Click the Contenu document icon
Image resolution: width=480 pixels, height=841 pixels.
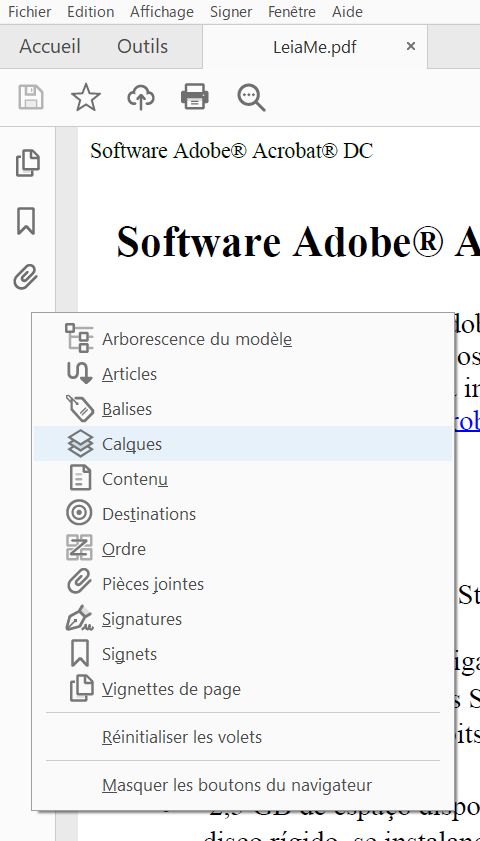click(80, 478)
